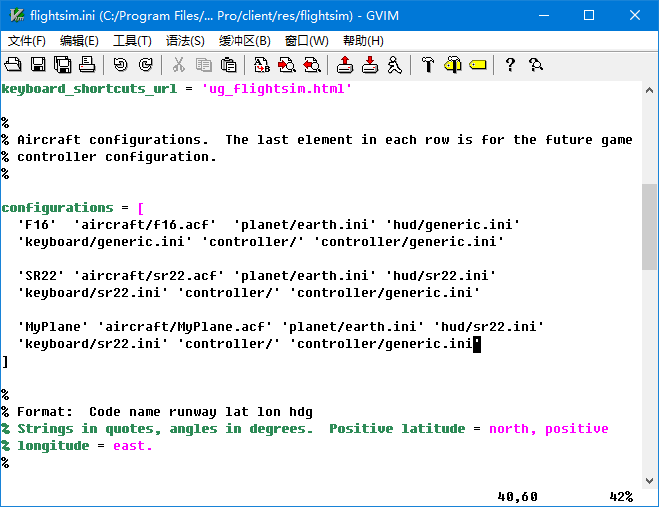This screenshot has height=507, width=659.
Task: Open the 编辑(E) menu
Action: [79, 41]
